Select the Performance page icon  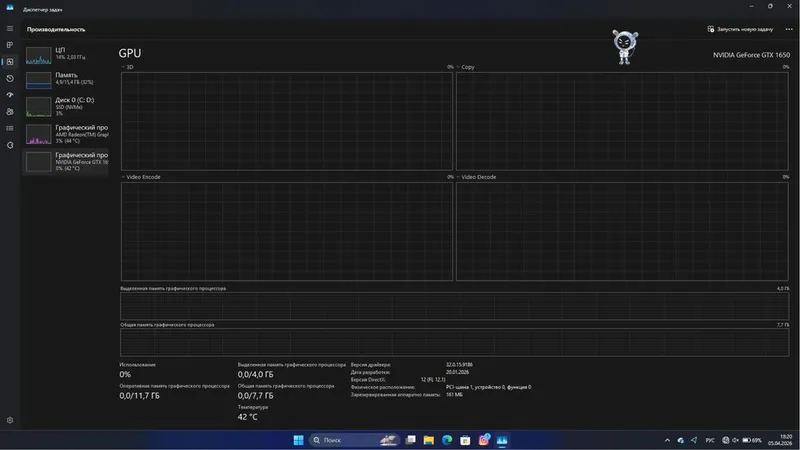pos(10,62)
